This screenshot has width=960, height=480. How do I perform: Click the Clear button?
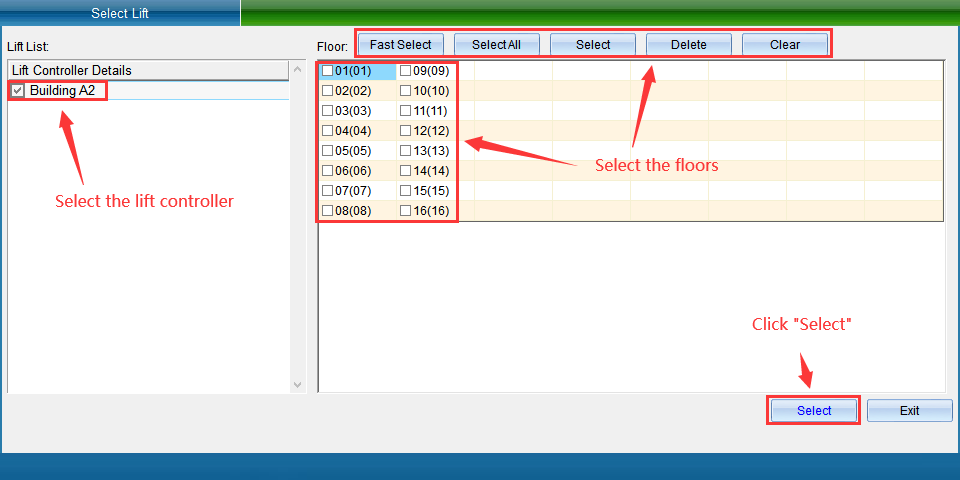click(785, 45)
